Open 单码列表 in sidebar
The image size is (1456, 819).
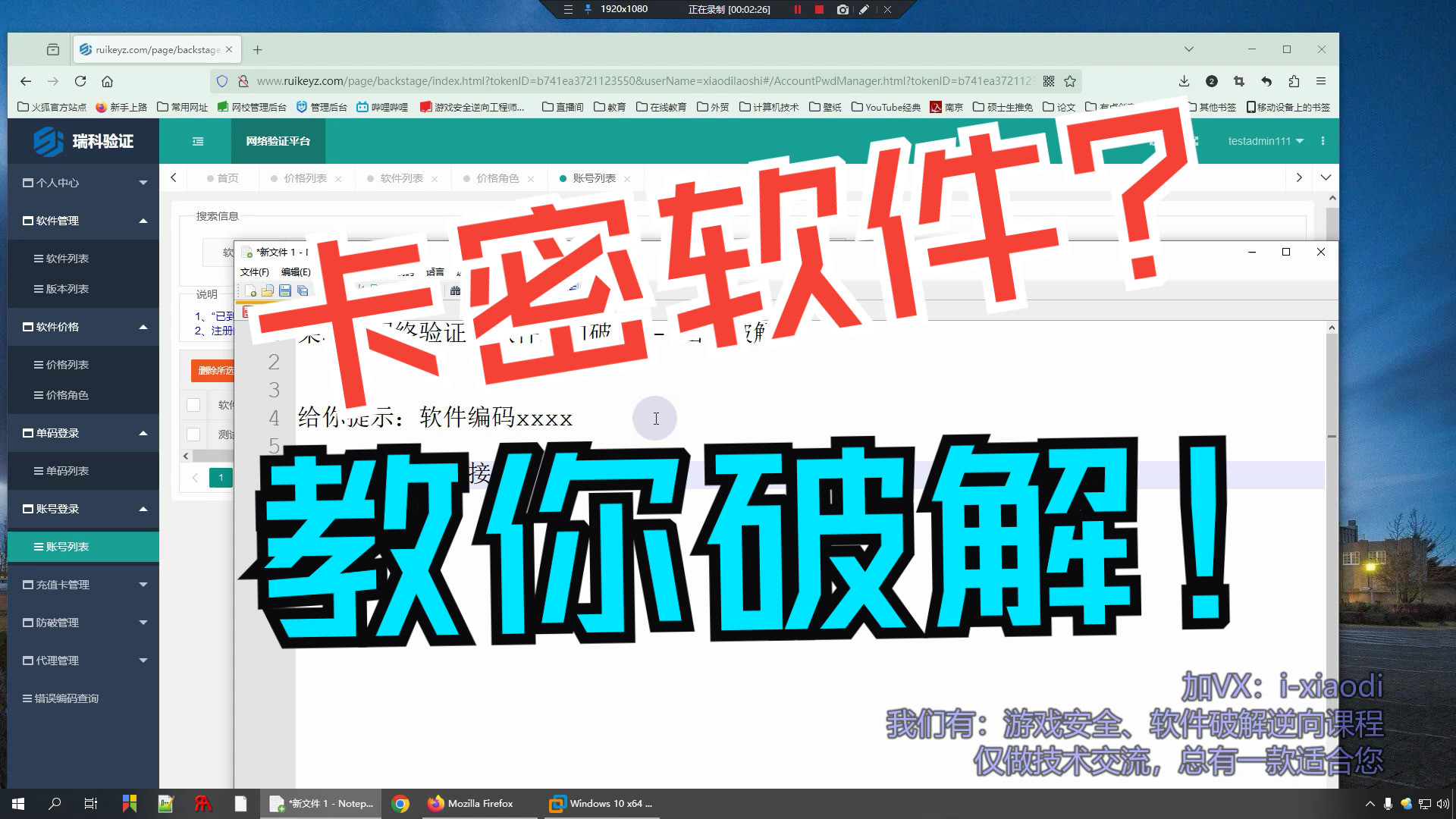tap(83, 471)
